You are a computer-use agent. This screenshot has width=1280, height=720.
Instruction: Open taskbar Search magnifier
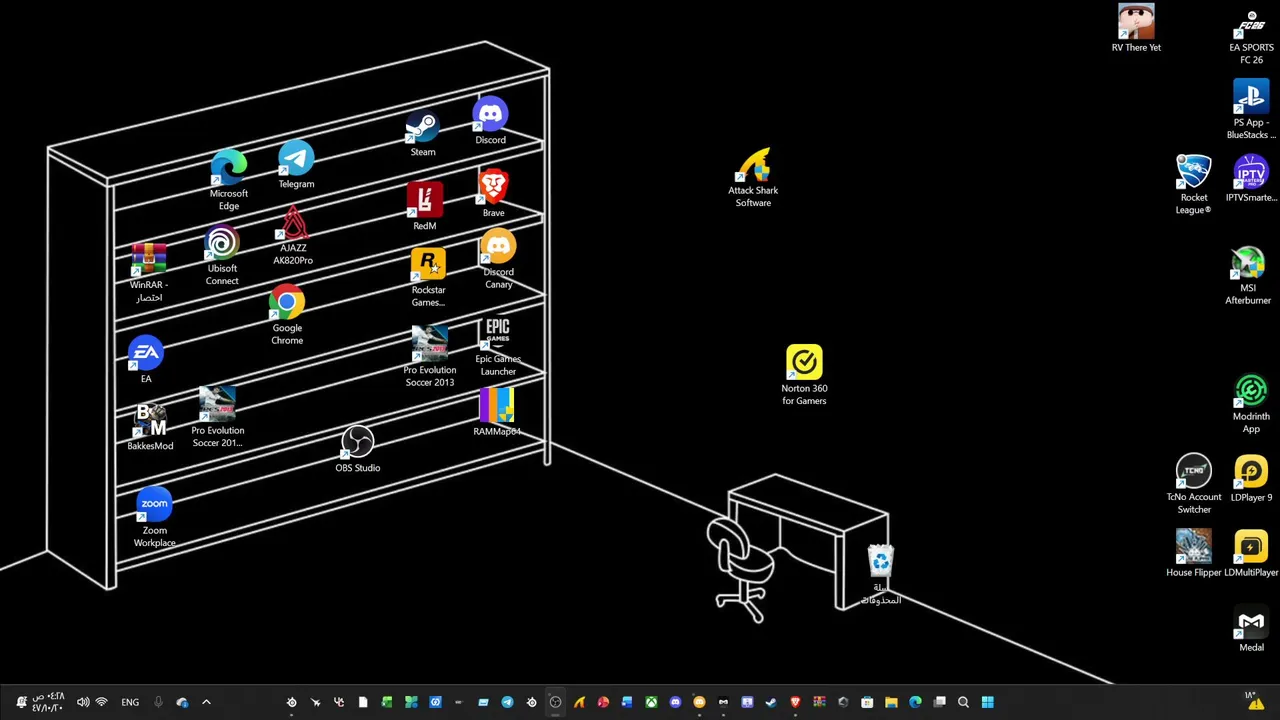click(x=963, y=702)
